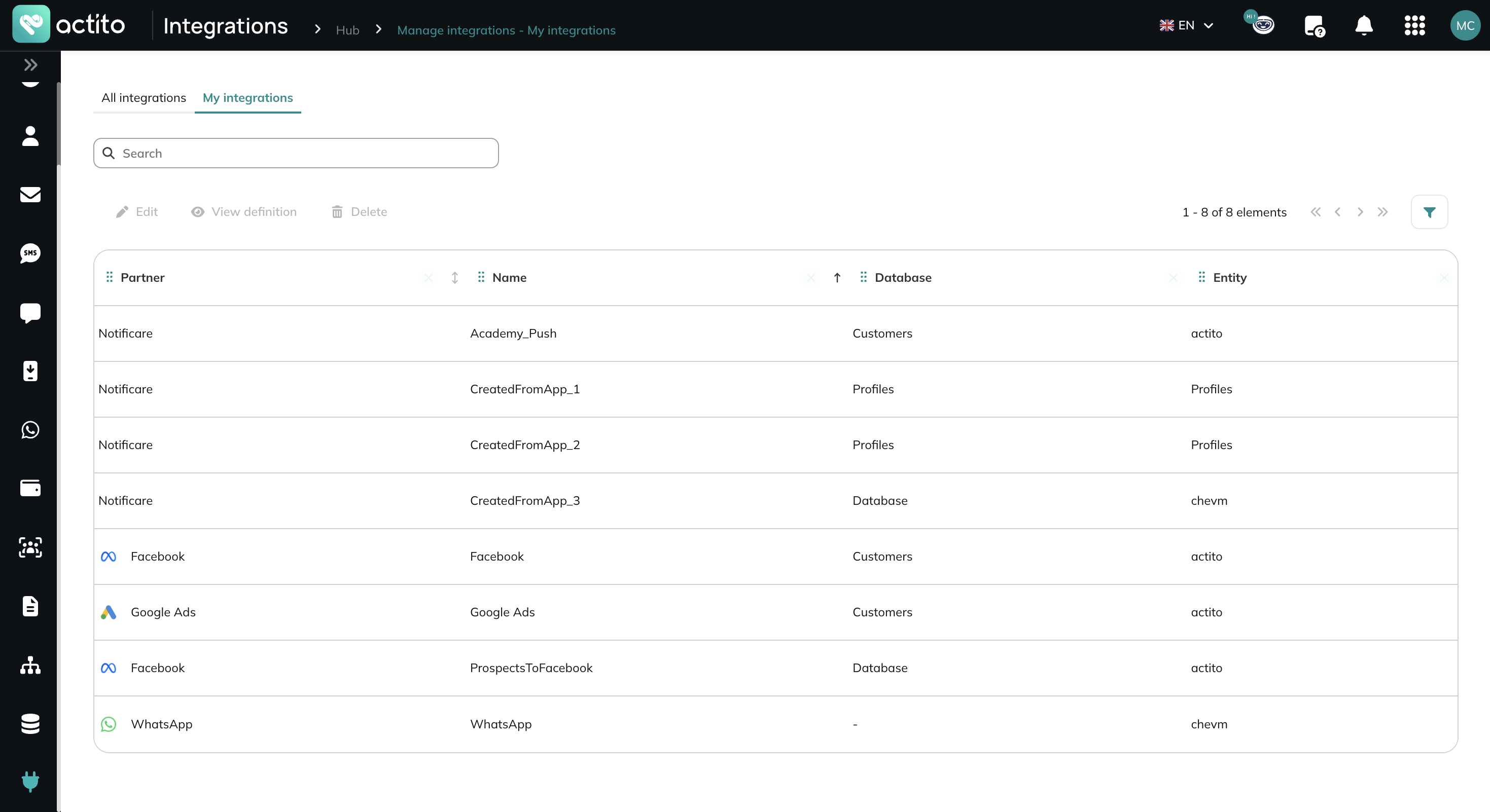The height and width of the screenshot is (812, 1490).
Task: Open the WhatsApp icon in sidebar
Action: (x=30, y=430)
